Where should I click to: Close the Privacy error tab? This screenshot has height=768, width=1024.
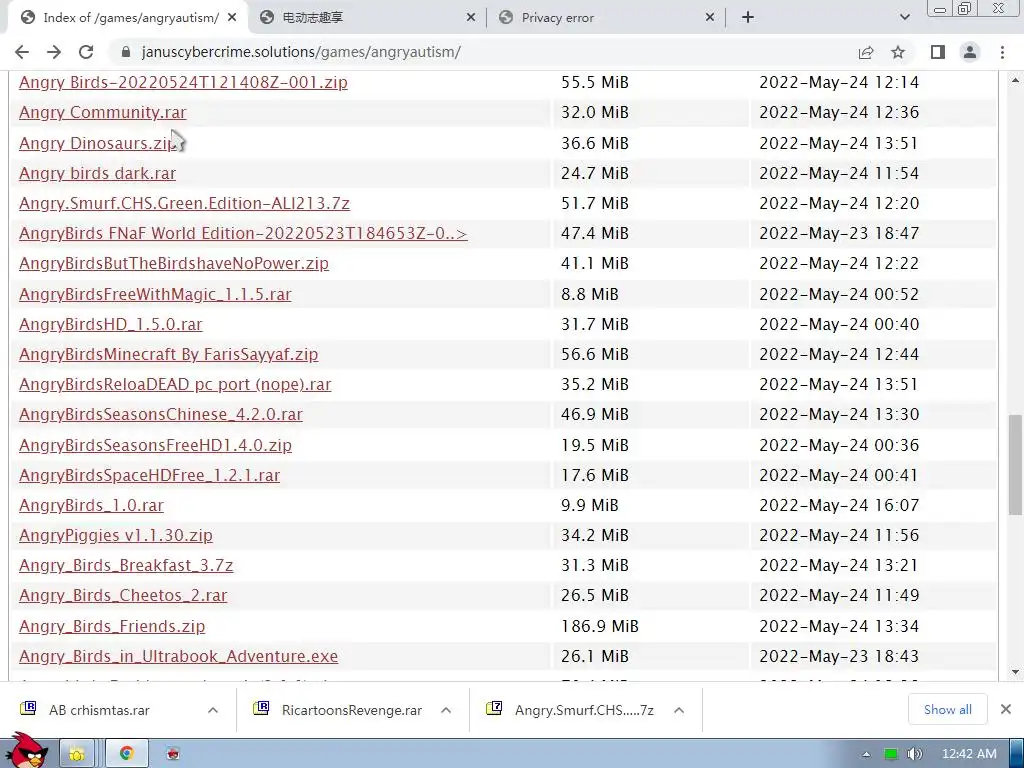coord(710,18)
